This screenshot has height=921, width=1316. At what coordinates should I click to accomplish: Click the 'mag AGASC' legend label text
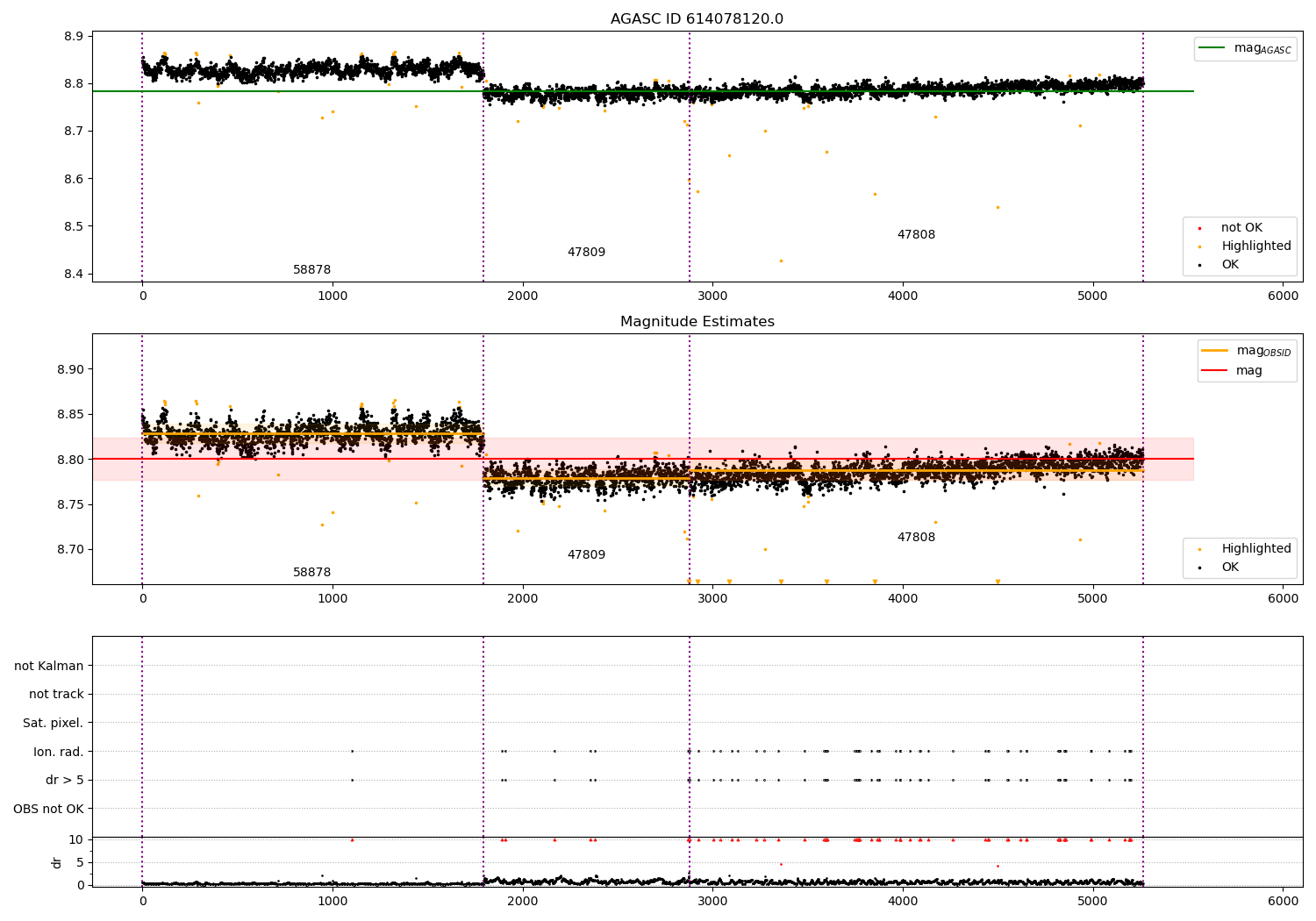[1262, 49]
